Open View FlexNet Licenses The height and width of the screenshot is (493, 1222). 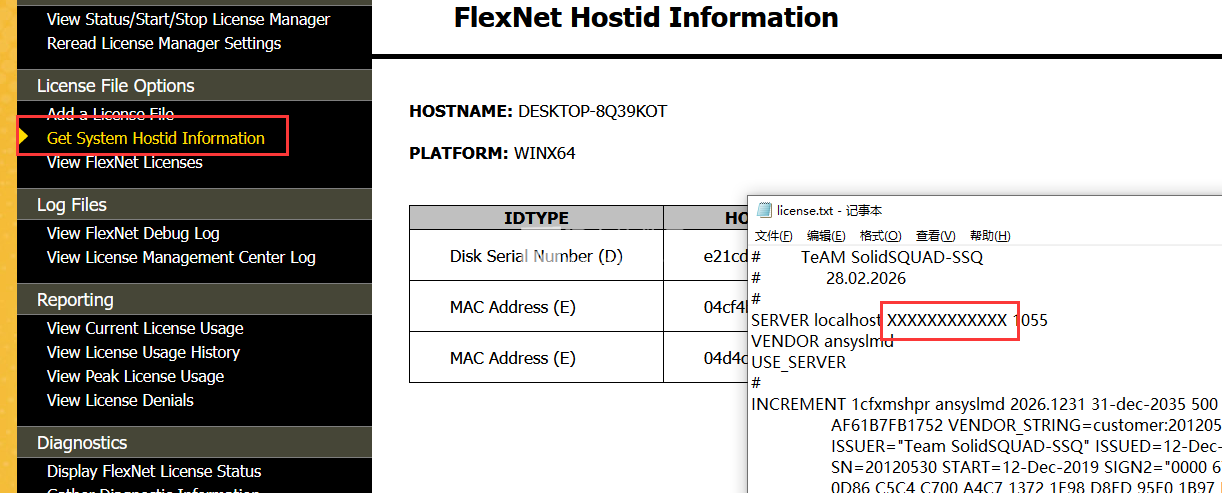click(125, 162)
